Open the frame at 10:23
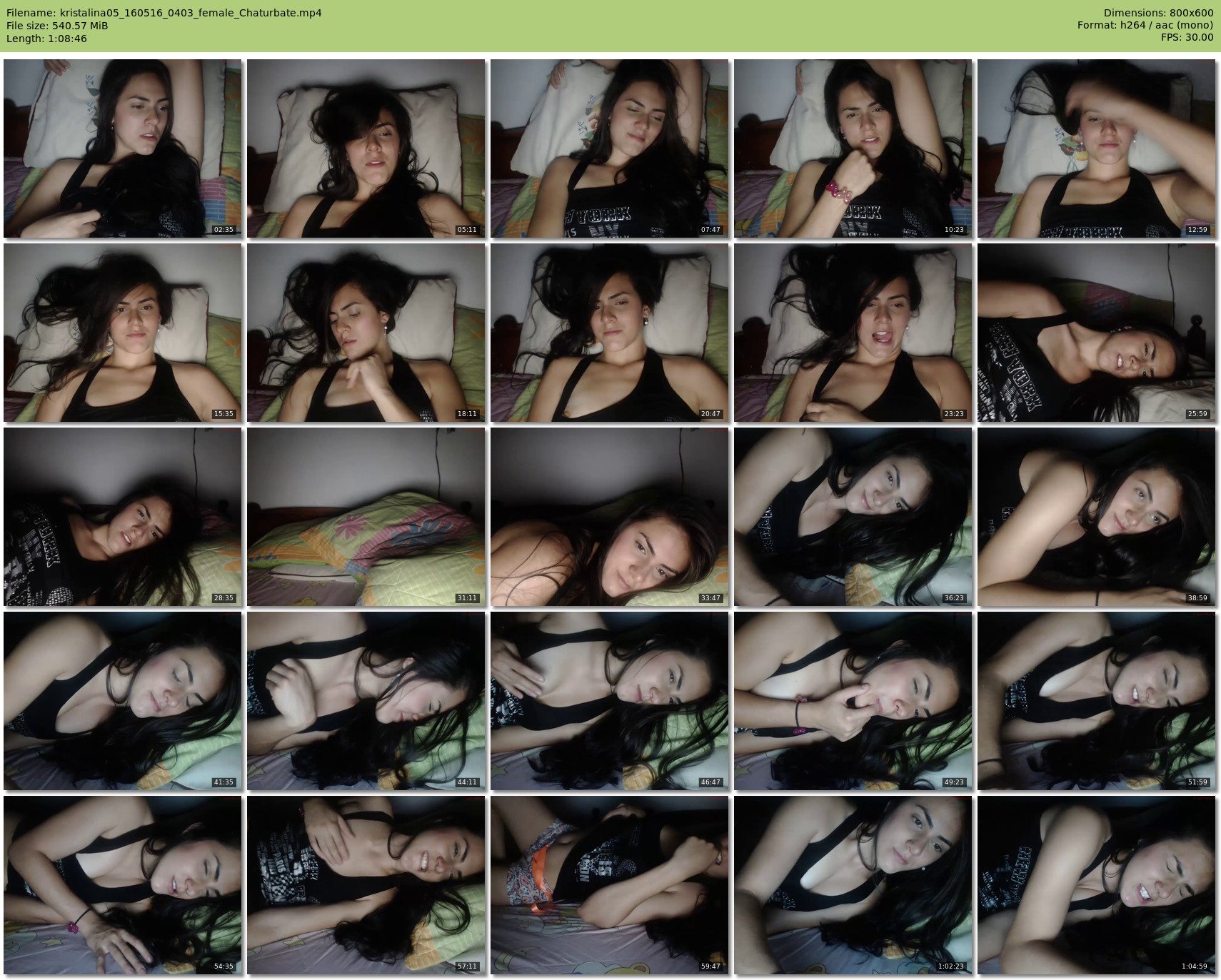Screen dimensions: 1221x980 point(853,148)
